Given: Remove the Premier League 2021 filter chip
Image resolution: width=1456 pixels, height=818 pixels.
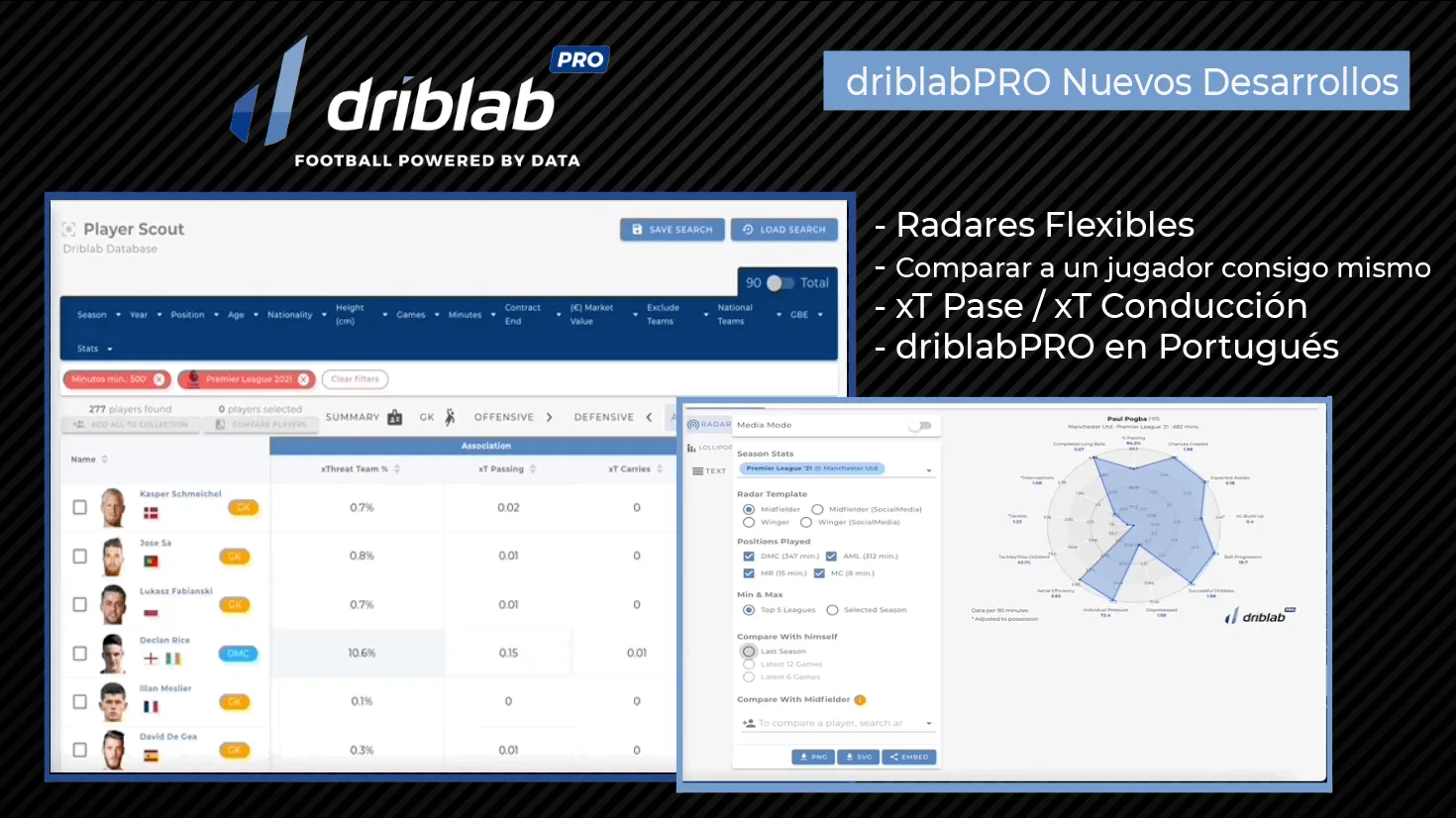Looking at the screenshot, I should coord(303,379).
